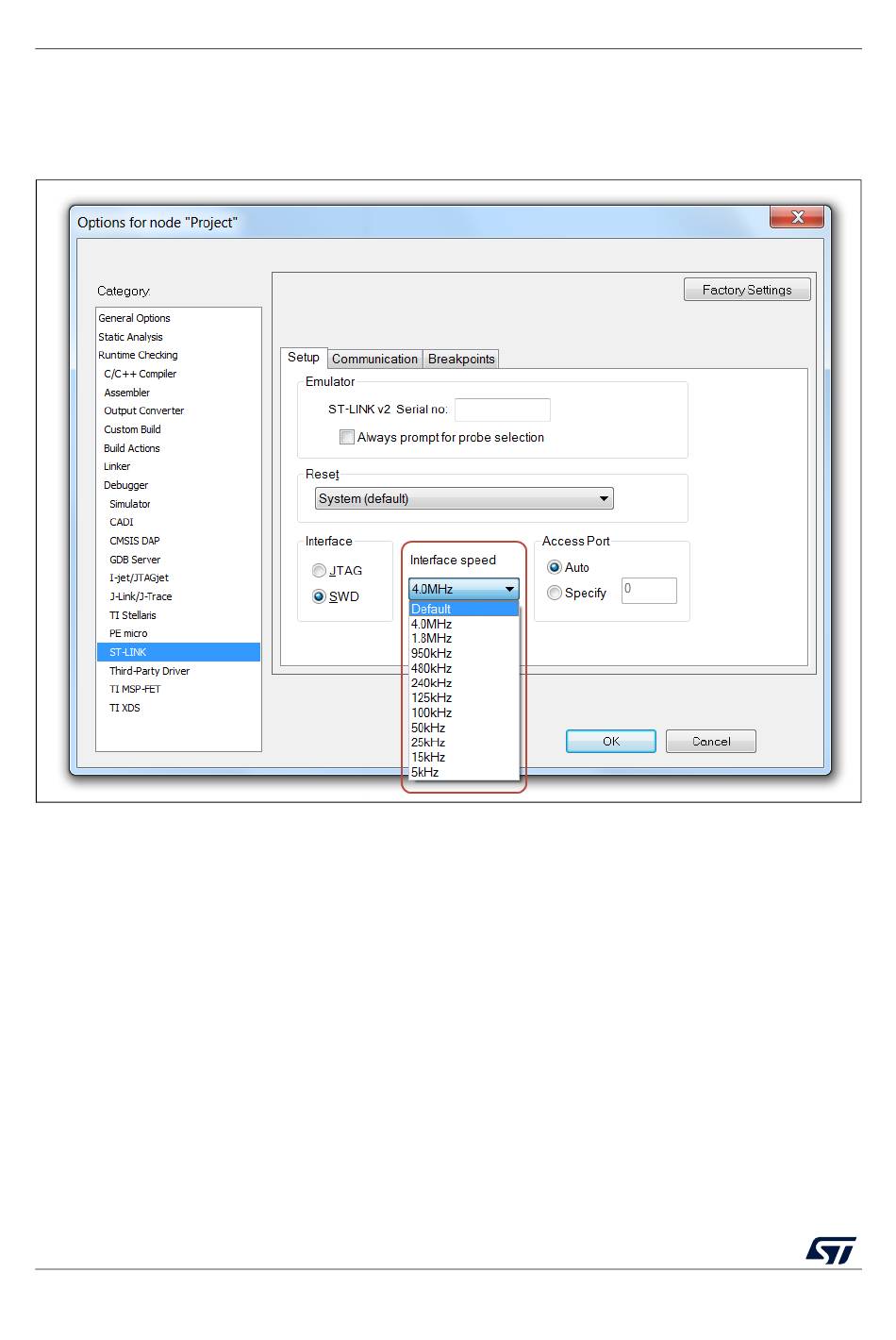Enable Always prompt for probe selection
The width and height of the screenshot is (896, 1340).
(347, 437)
